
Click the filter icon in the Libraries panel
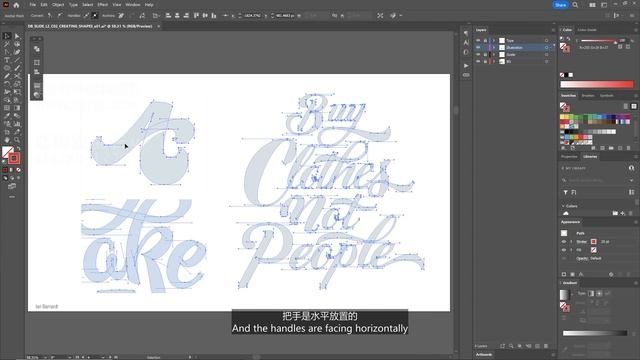tap(566, 192)
